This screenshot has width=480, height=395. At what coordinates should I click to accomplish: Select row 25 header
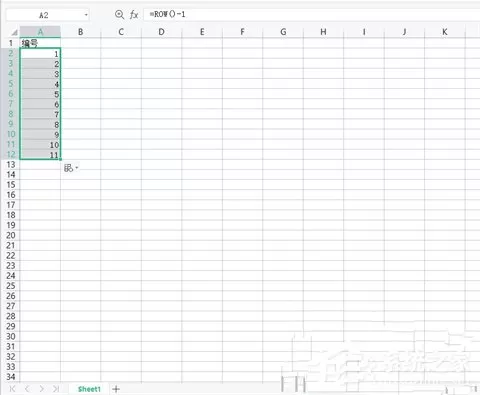pos(11,286)
